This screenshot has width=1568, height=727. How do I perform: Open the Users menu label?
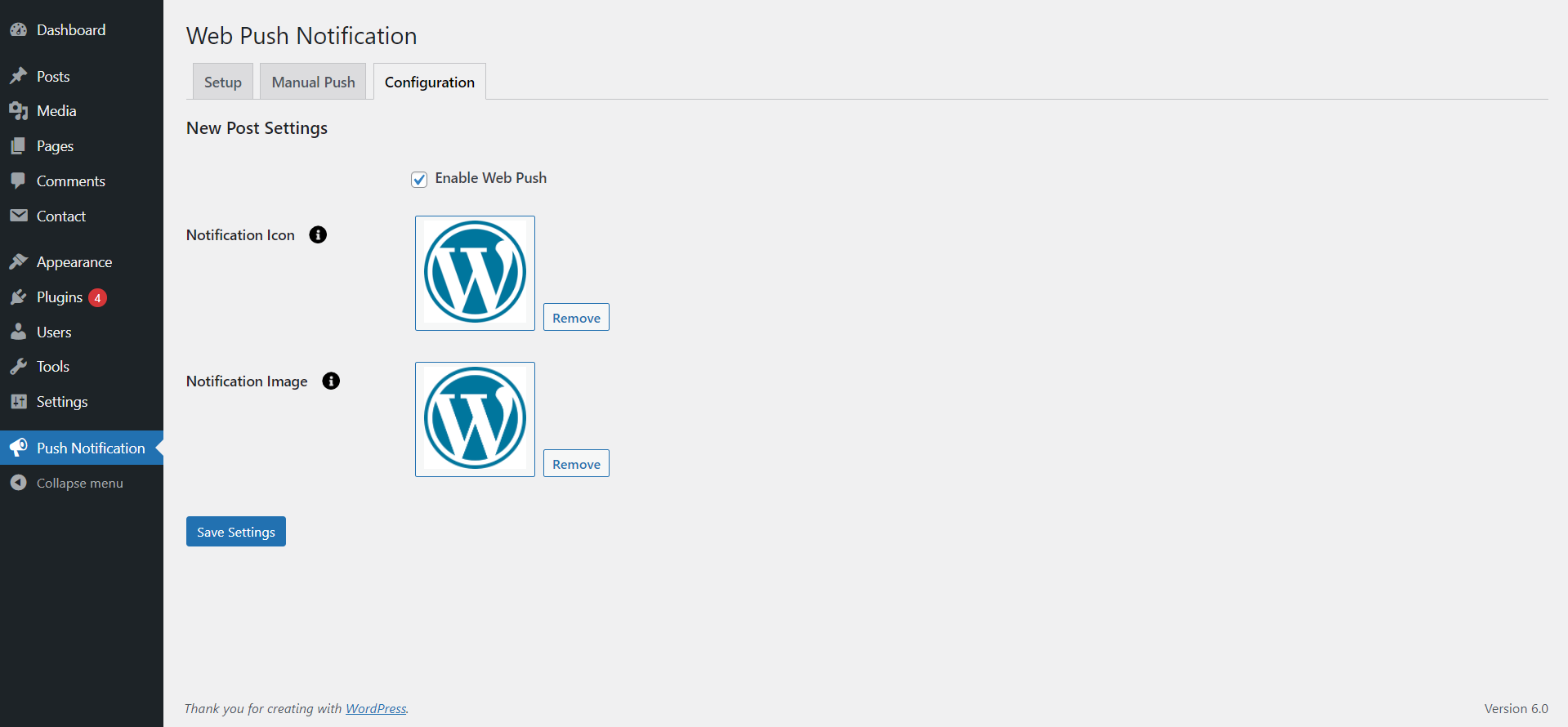click(x=54, y=332)
